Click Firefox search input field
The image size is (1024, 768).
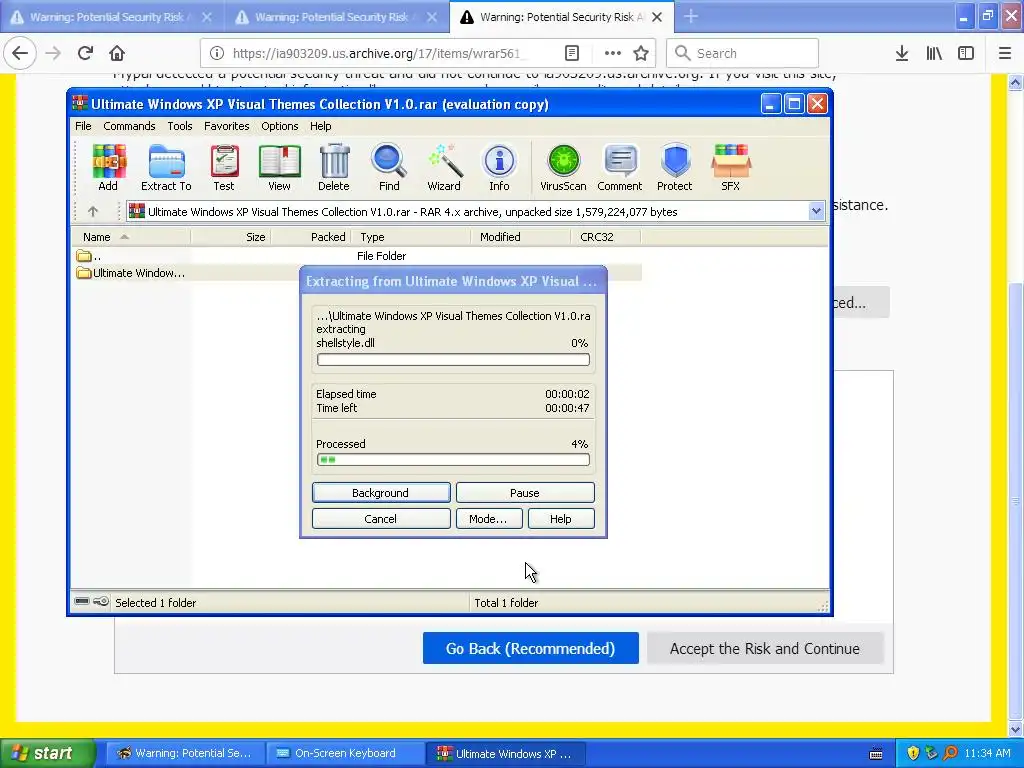click(743, 54)
